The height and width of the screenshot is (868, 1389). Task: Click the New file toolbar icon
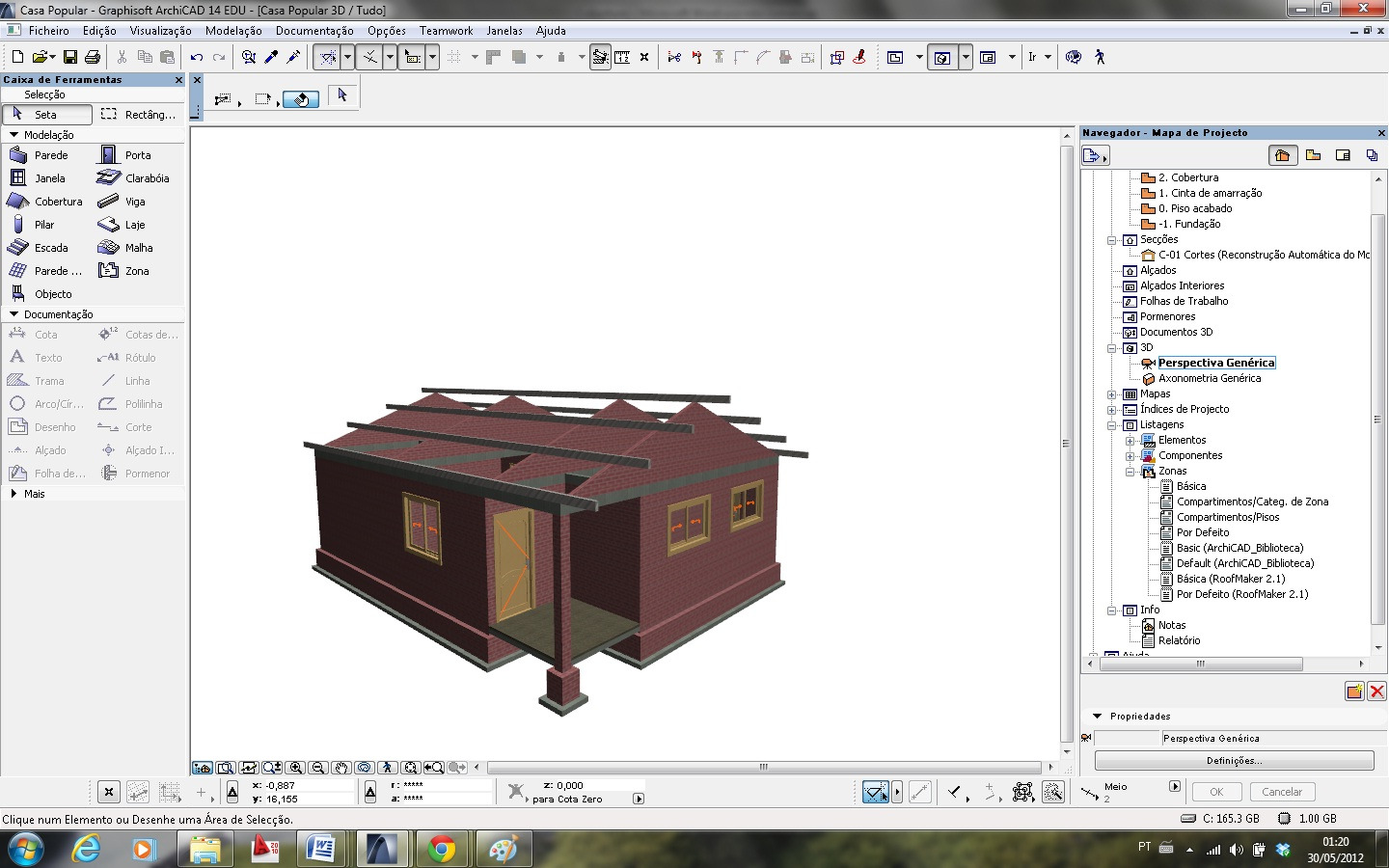(17, 57)
